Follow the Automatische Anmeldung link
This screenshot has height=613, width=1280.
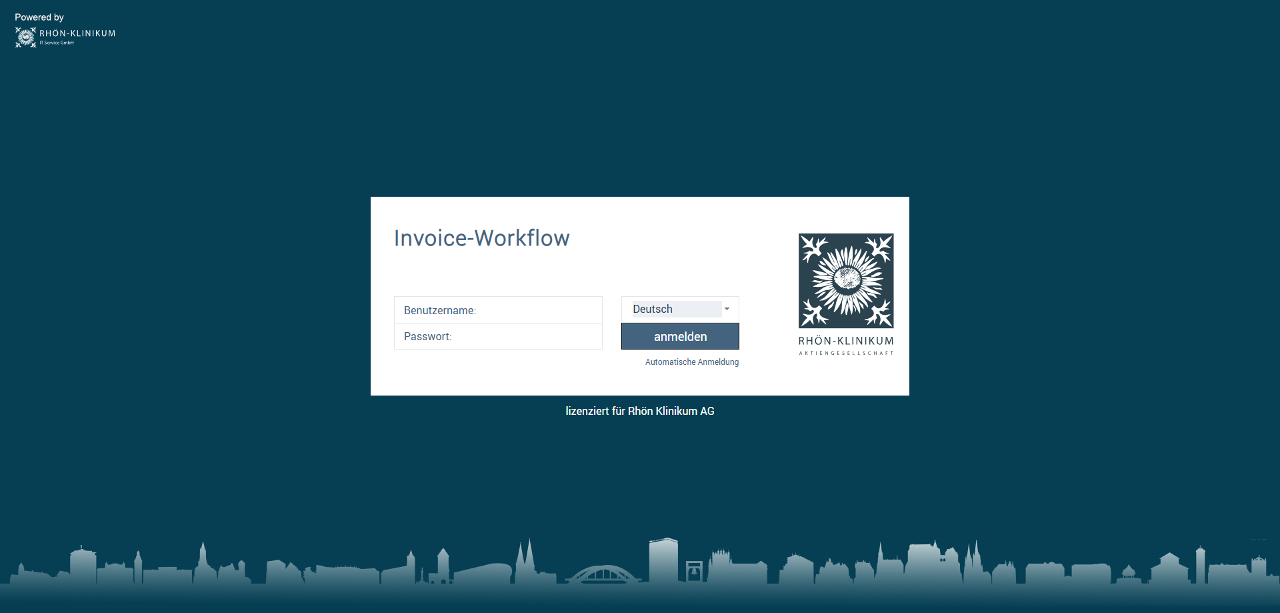[x=692, y=362]
